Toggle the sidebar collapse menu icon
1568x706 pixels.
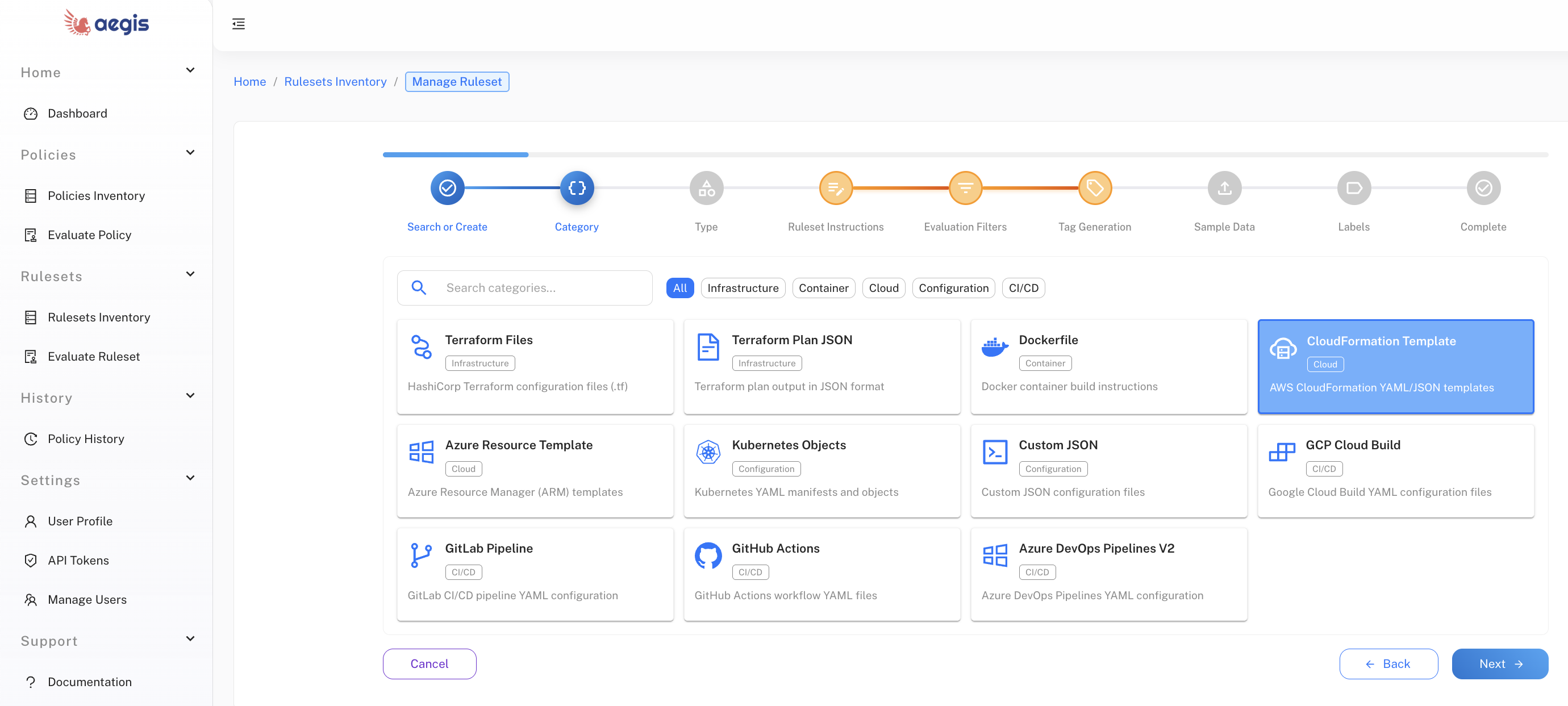(239, 24)
